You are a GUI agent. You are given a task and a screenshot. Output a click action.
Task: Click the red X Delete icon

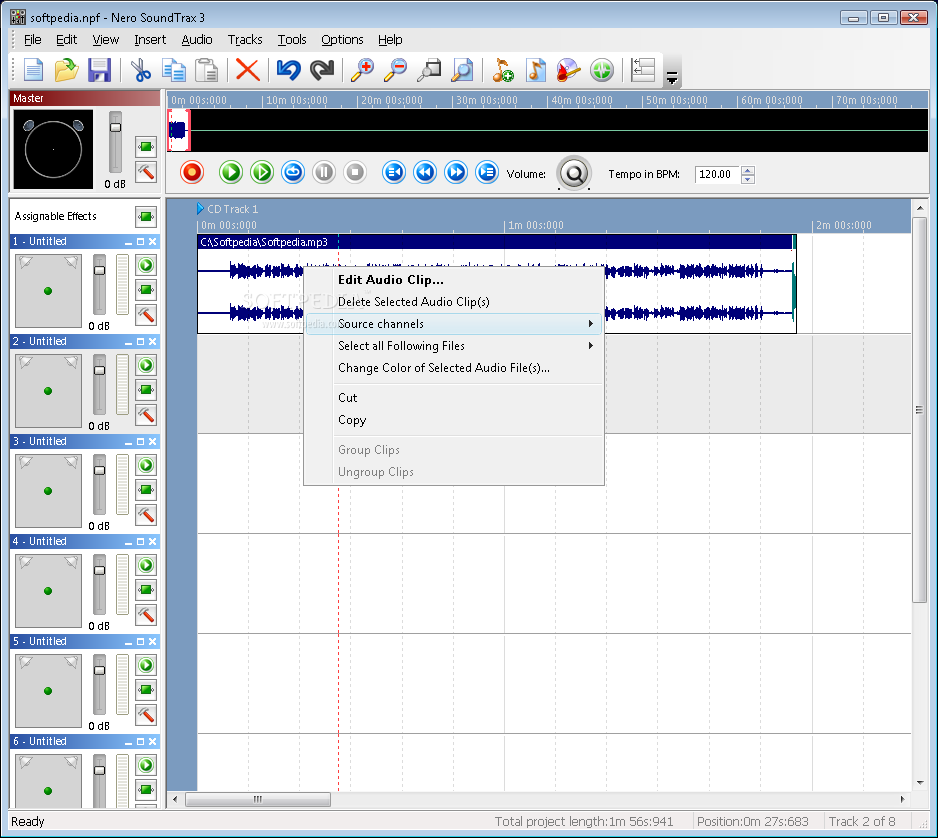coord(247,70)
